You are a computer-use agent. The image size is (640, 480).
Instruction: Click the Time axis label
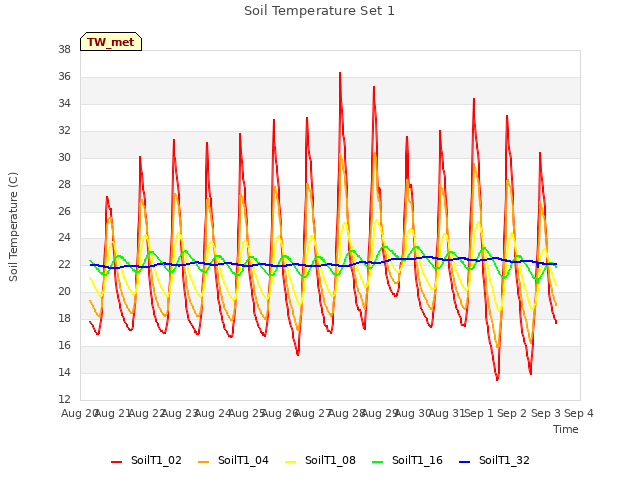(x=566, y=429)
